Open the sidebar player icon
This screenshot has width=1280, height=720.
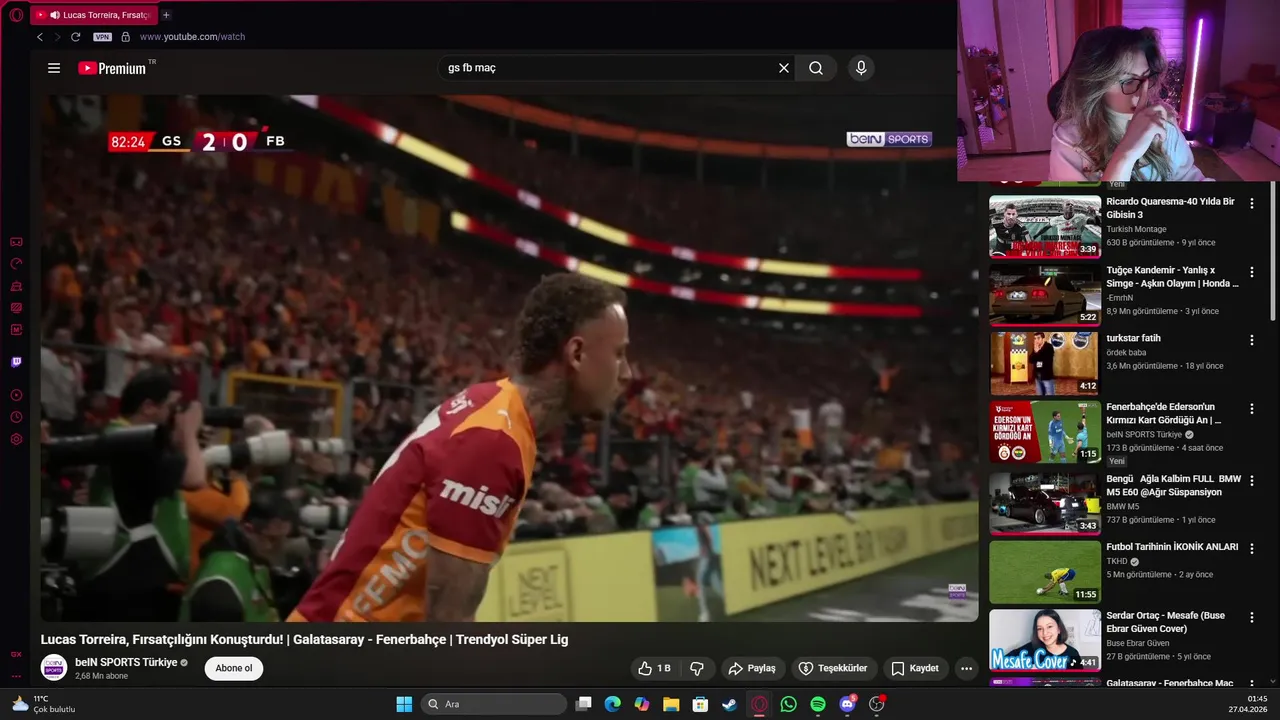(16, 395)
